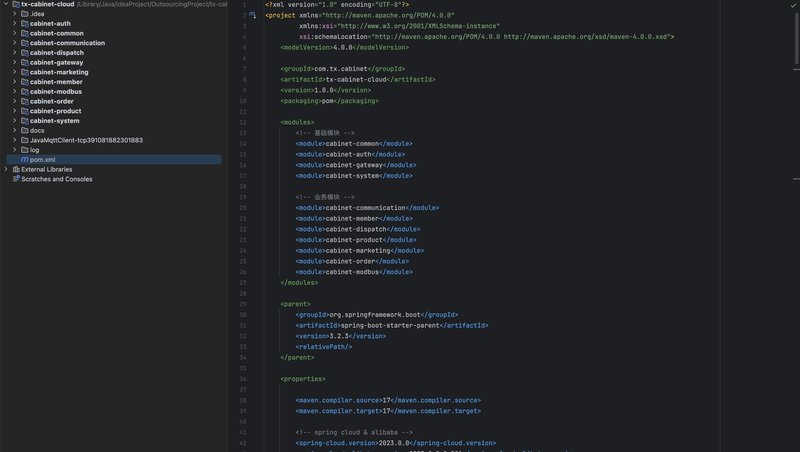The image size is (800, 452).
Task: Click the JavaMqttClient folder icon
Action: pyautogui.click(x=24, y=140)
